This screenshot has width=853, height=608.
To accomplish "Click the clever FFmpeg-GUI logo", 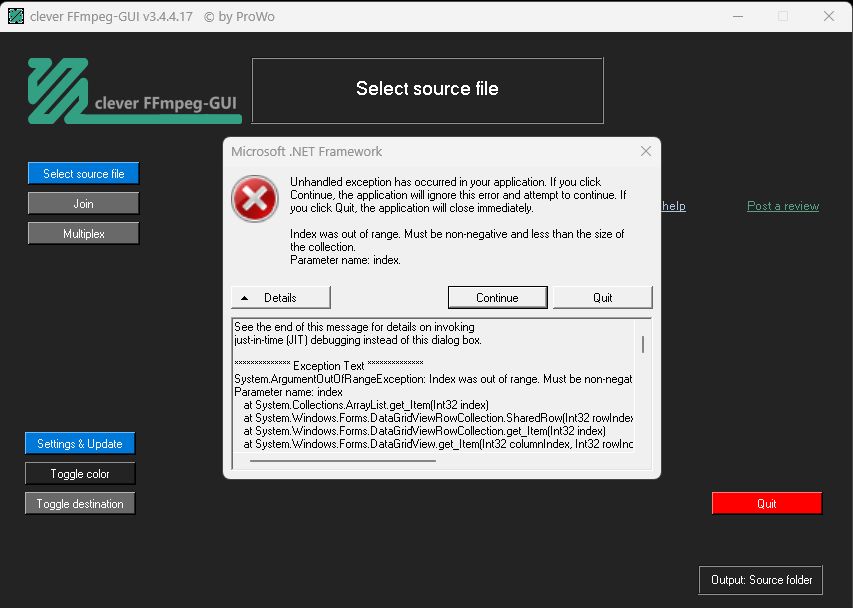I will (x=134, y=91).
